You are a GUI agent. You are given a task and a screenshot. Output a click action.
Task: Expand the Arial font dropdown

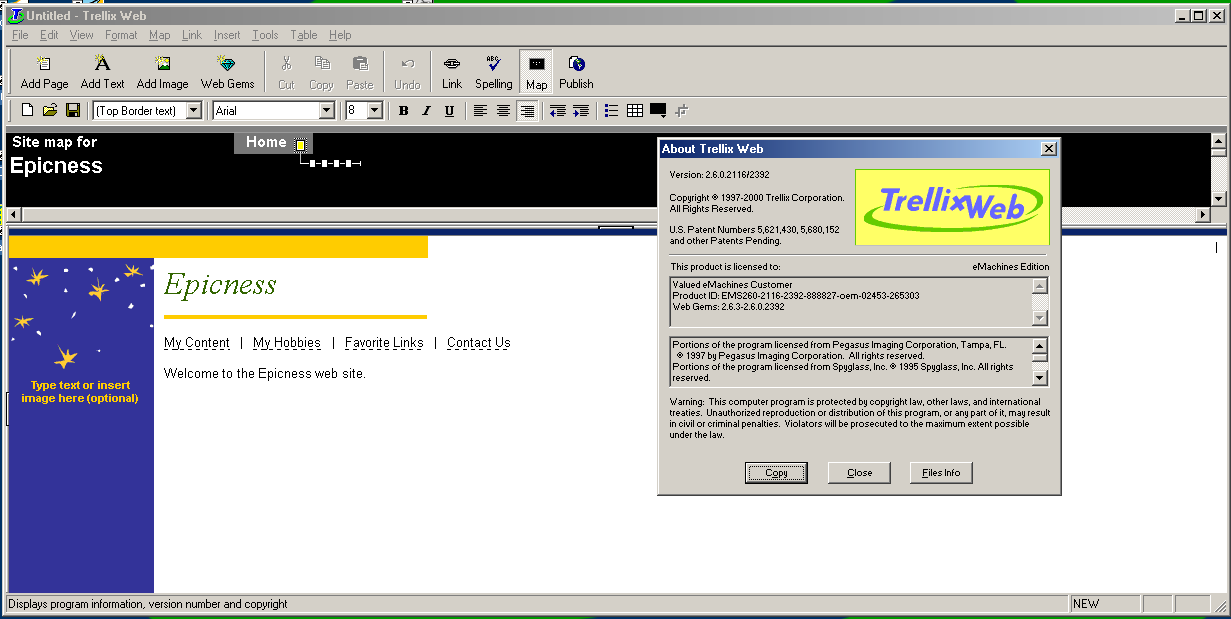pos(326,111)
